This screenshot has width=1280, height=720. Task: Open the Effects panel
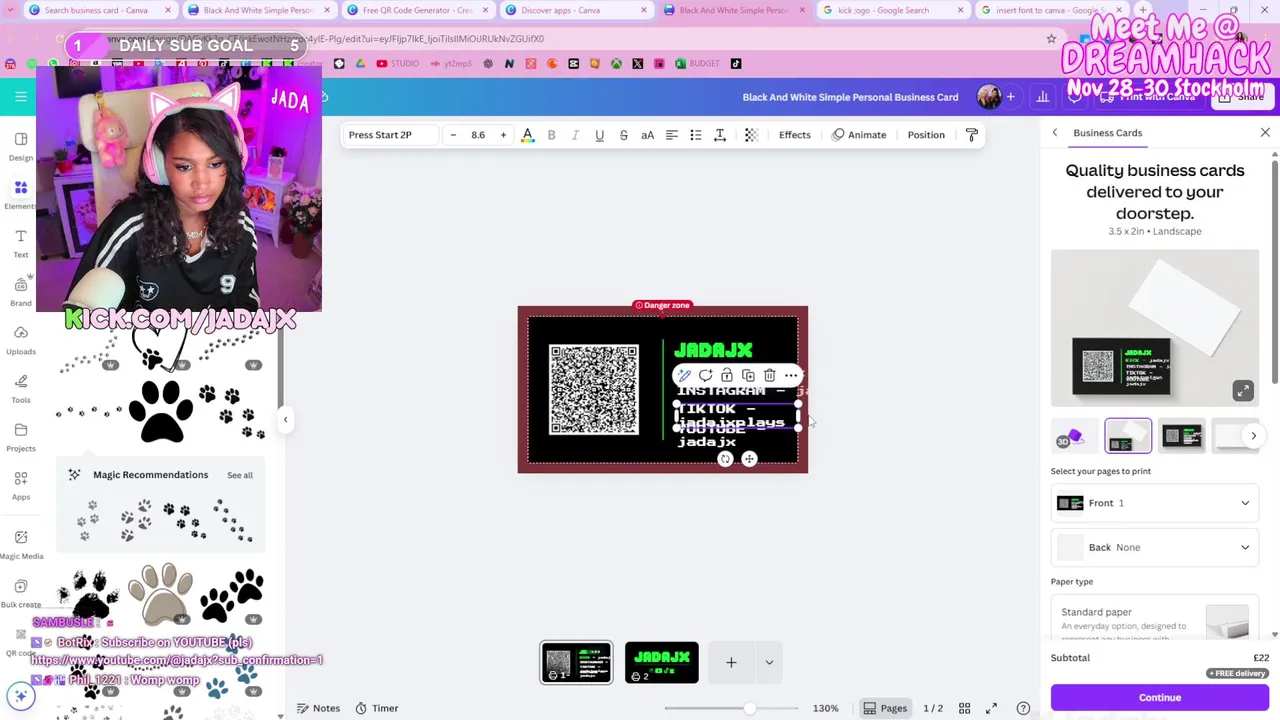pyautogui.click(x=795, y=135)
